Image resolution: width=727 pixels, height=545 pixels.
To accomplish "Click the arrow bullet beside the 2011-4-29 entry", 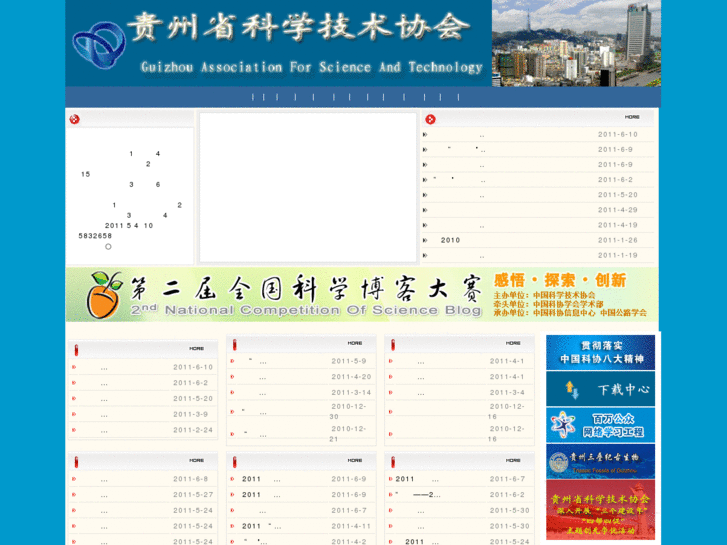I will [x=425, y=210].
